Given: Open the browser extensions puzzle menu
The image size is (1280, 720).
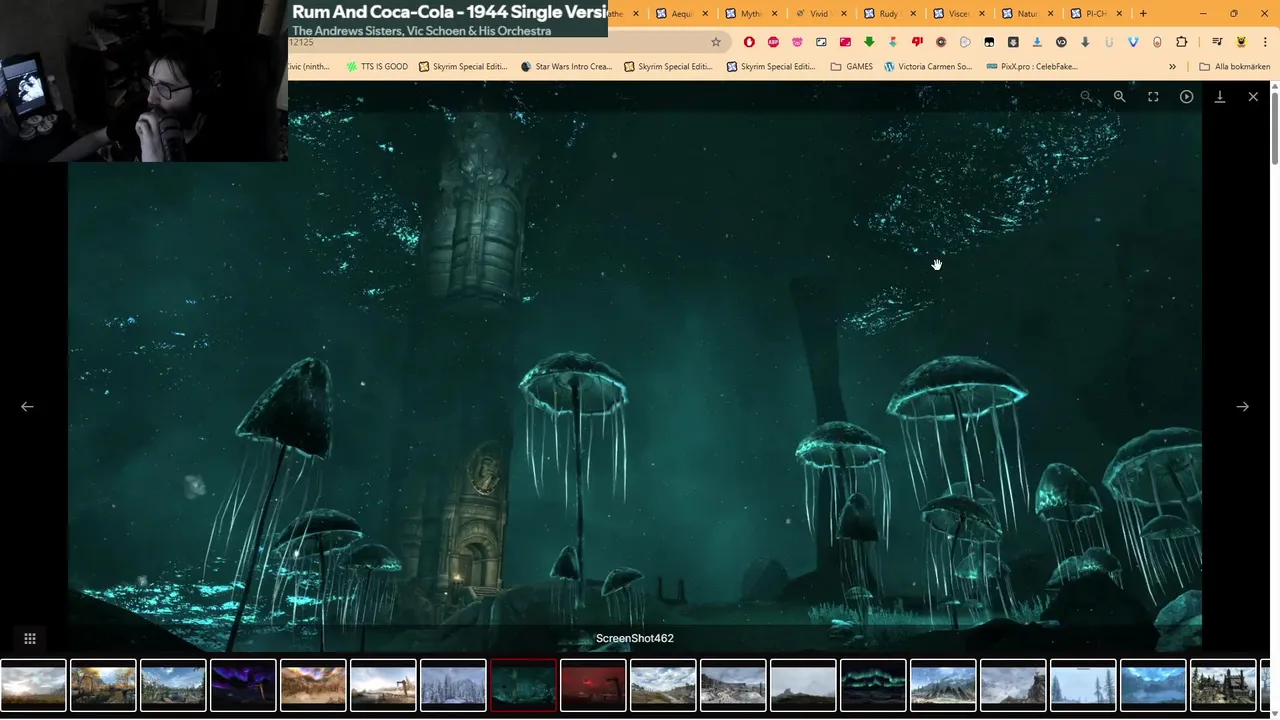Looking at the screenshot, I should click(1181, 42).
